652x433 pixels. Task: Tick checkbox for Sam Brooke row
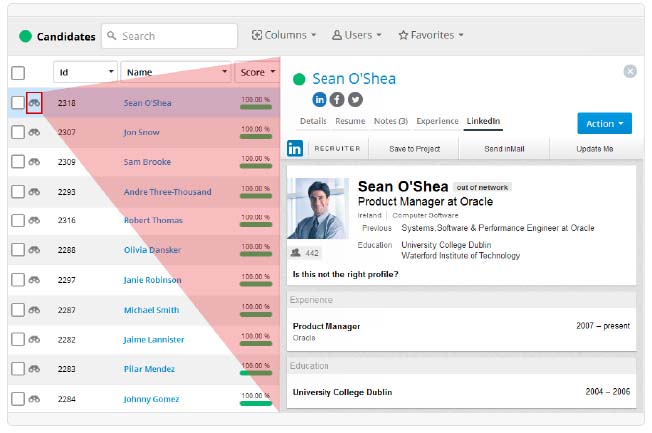[x=18, y=161]
